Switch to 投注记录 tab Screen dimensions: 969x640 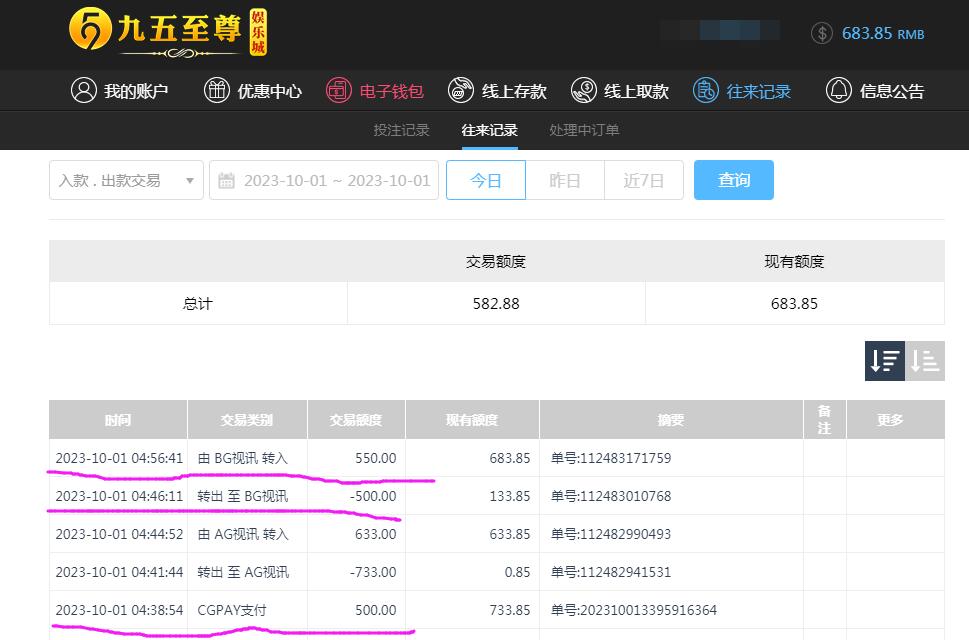[401, 130]
